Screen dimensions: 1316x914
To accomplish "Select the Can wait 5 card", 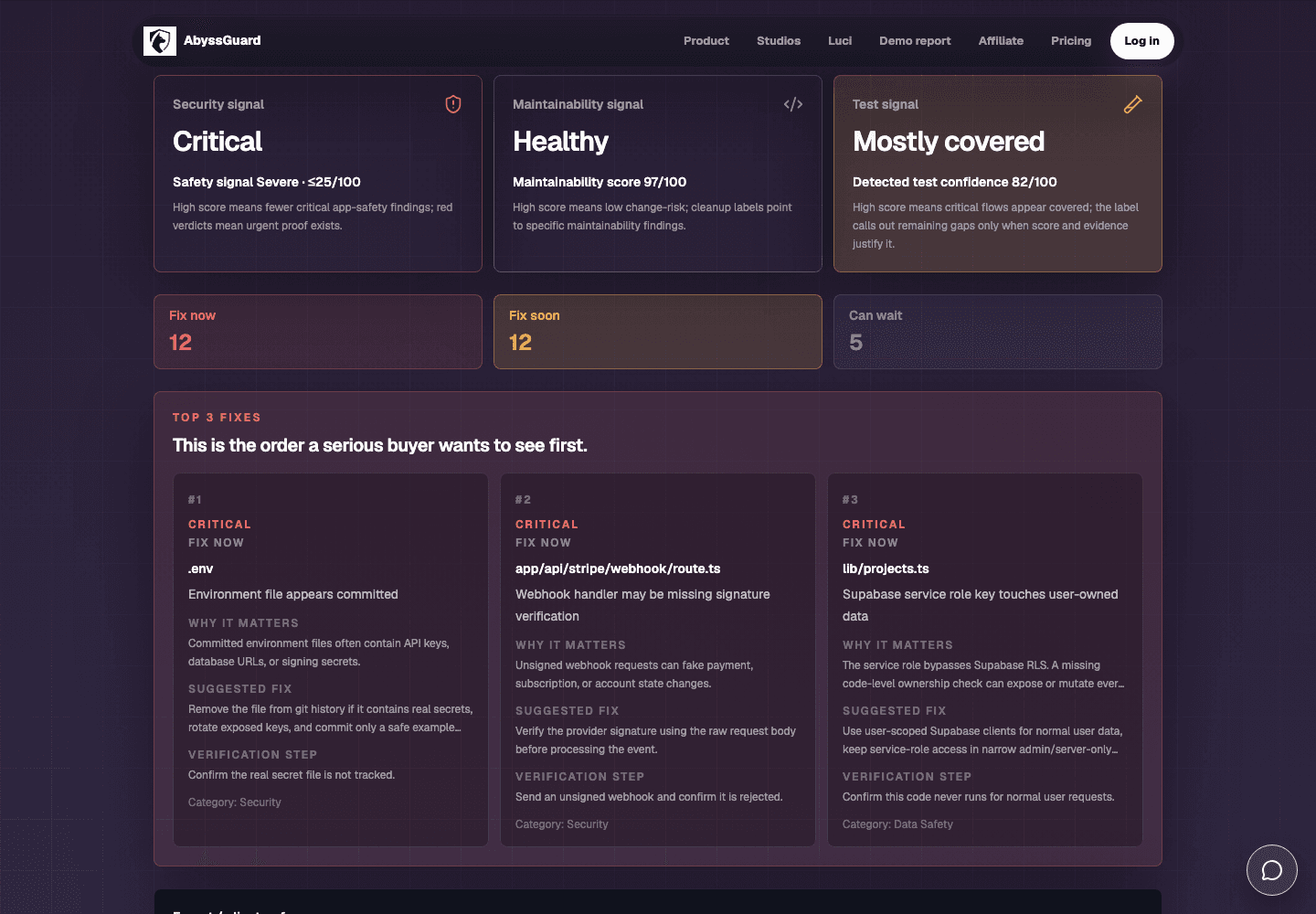I will tap(998, 332).
